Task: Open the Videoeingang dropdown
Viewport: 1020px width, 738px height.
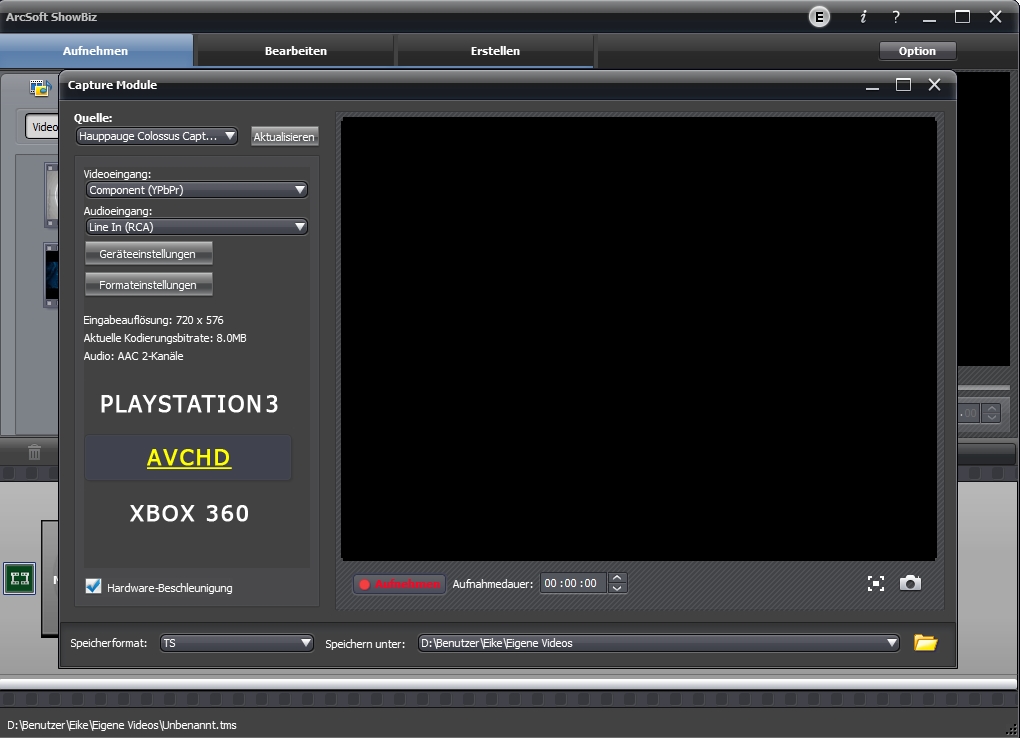Action: click(x=196, y=190)
